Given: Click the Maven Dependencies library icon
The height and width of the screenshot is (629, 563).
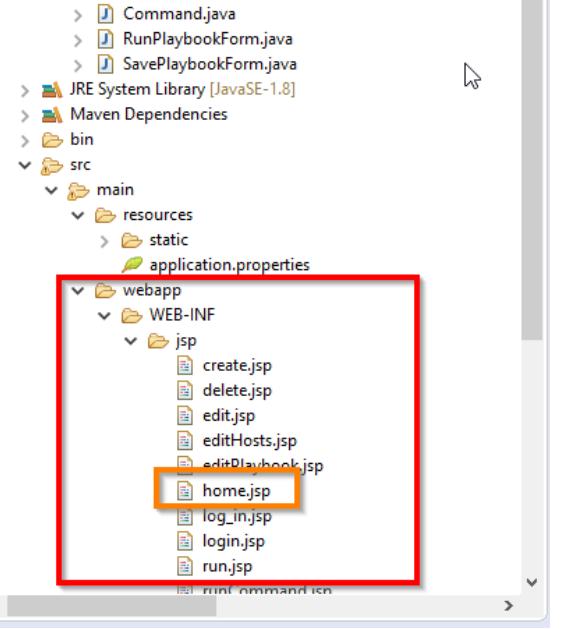Looking at the screenshot, I should [52, 115].
